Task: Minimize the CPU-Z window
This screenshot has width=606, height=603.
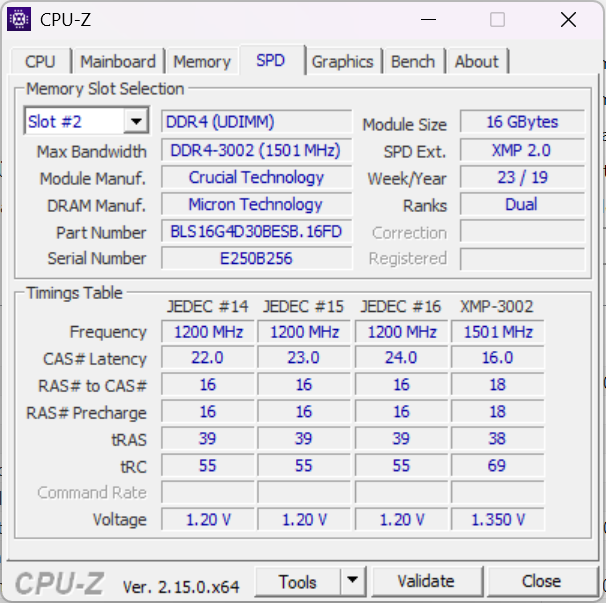Action: tap(428, 19)
